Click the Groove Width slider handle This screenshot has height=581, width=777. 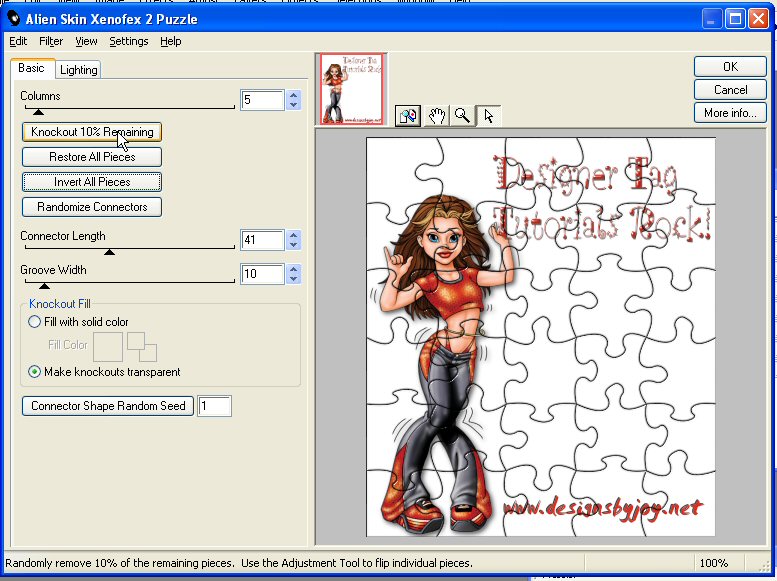44,286
